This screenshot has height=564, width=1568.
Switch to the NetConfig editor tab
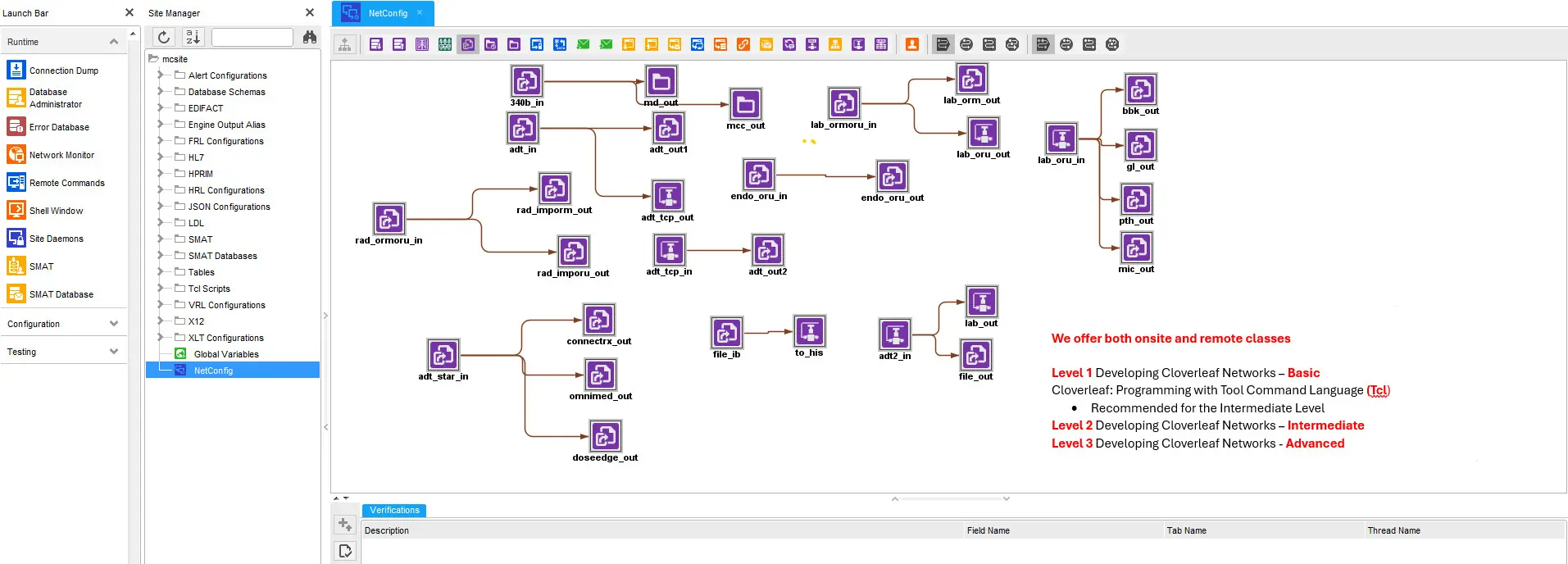(387, 13)
